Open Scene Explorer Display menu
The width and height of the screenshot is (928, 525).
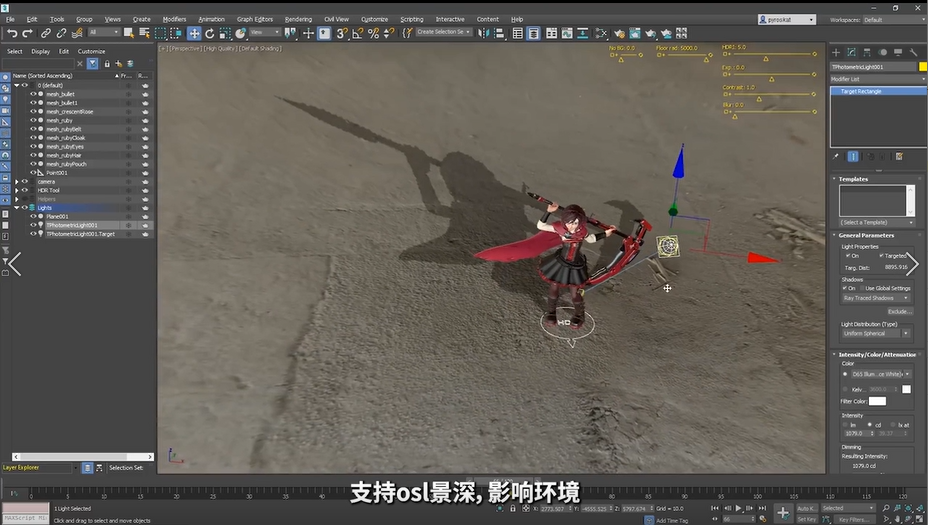40,51
